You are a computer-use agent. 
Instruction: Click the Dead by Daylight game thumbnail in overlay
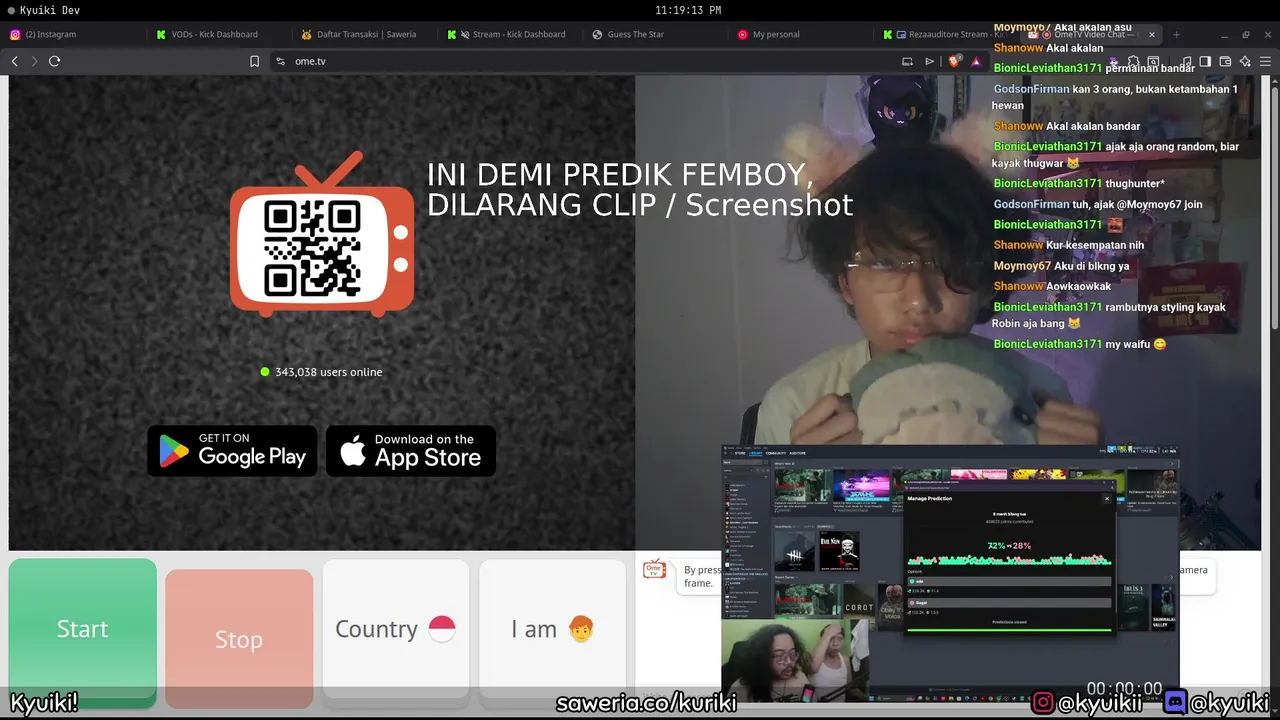coord(794,551)
